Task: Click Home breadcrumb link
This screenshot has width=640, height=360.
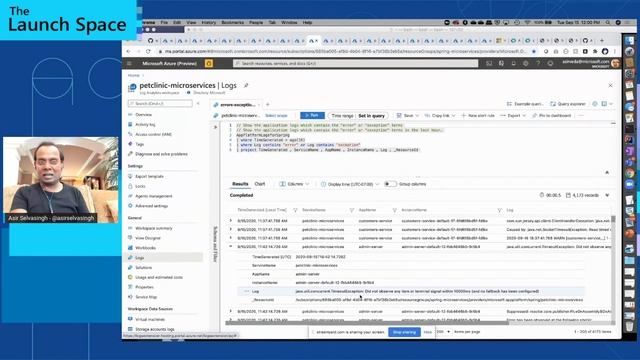Action: (133, 76)
